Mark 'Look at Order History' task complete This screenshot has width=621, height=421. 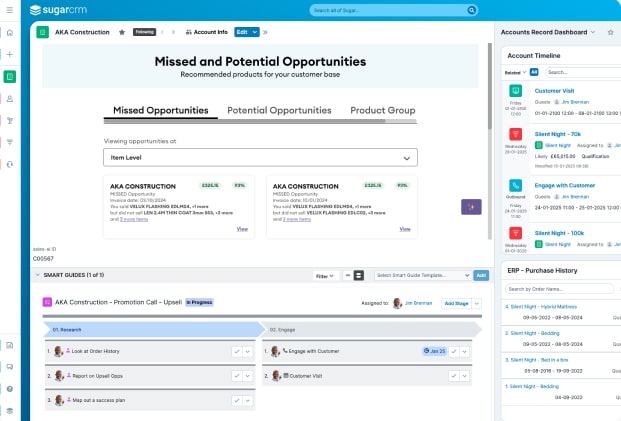(236, 351)
